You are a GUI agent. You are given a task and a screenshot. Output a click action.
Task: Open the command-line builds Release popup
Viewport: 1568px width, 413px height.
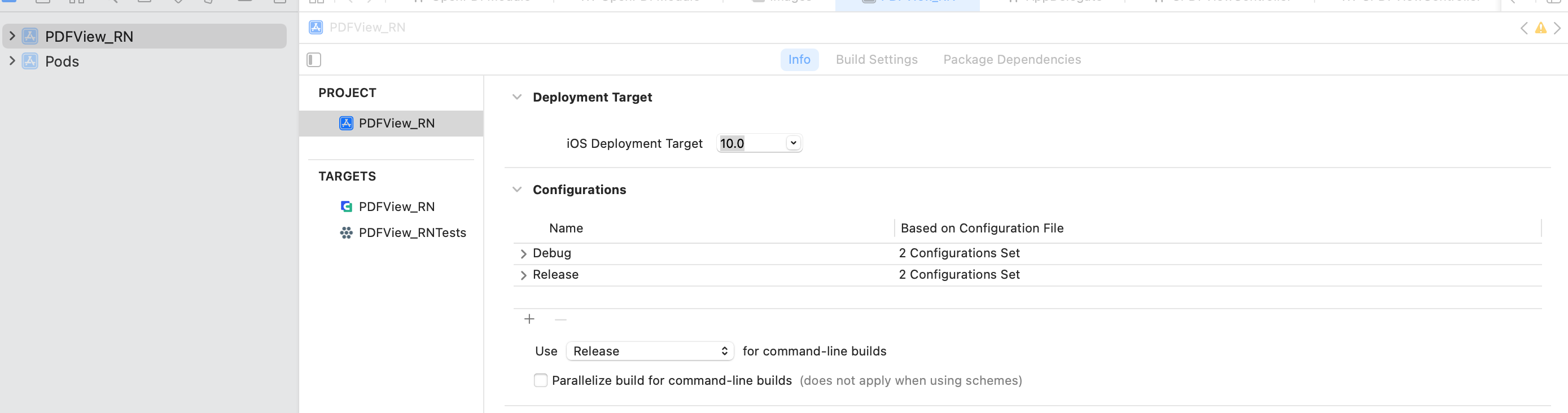(x=650, y=352)
